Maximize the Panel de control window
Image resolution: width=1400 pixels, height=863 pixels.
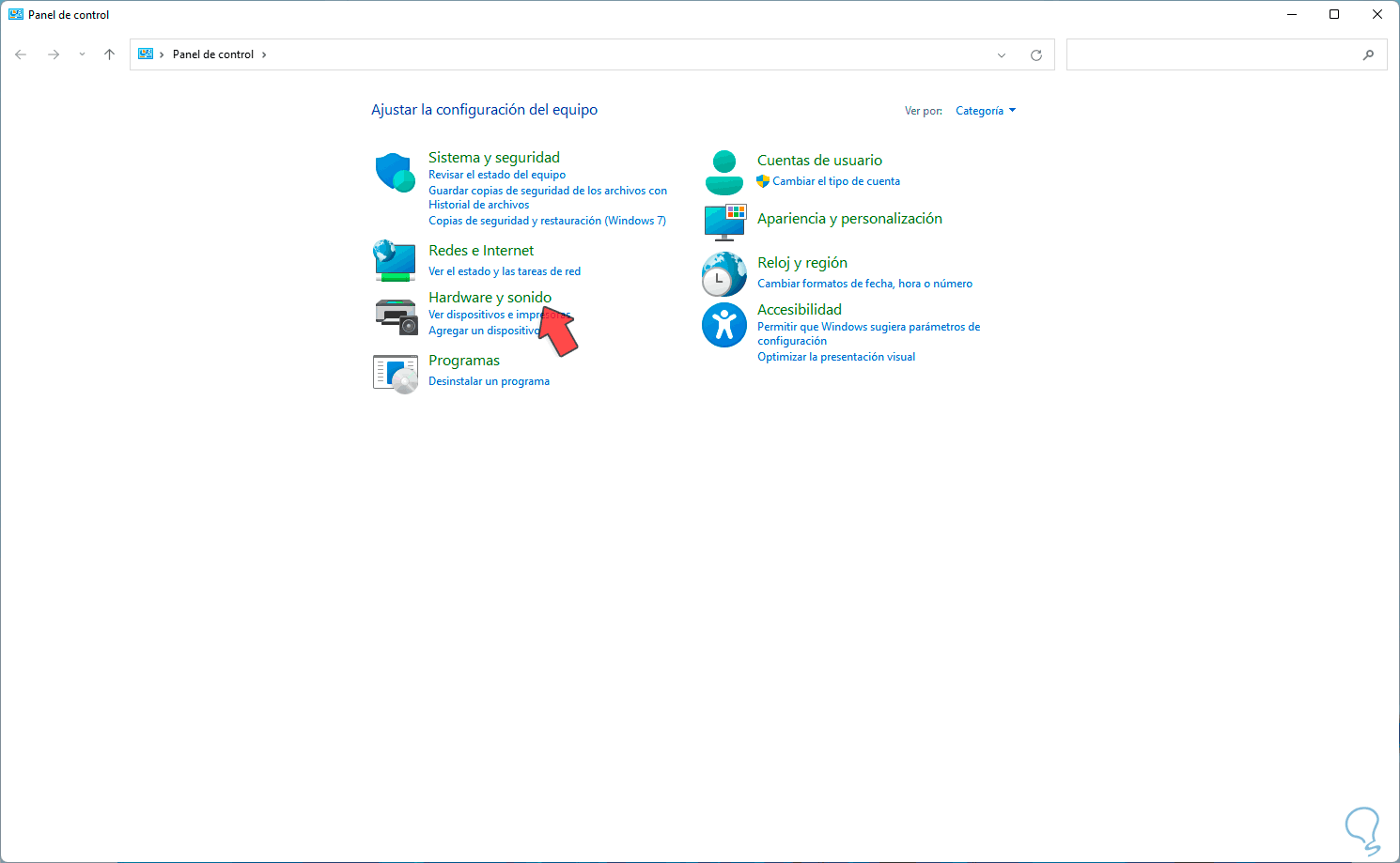[1334, 14]
